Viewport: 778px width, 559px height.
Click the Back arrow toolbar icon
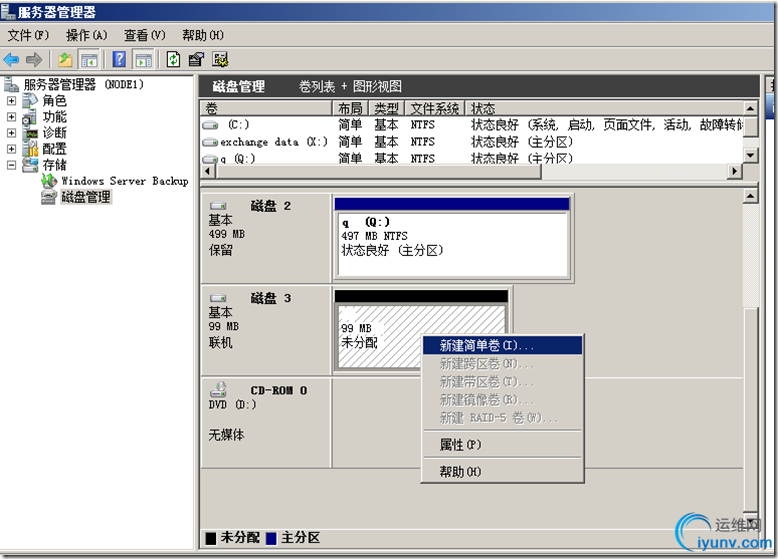11,60
